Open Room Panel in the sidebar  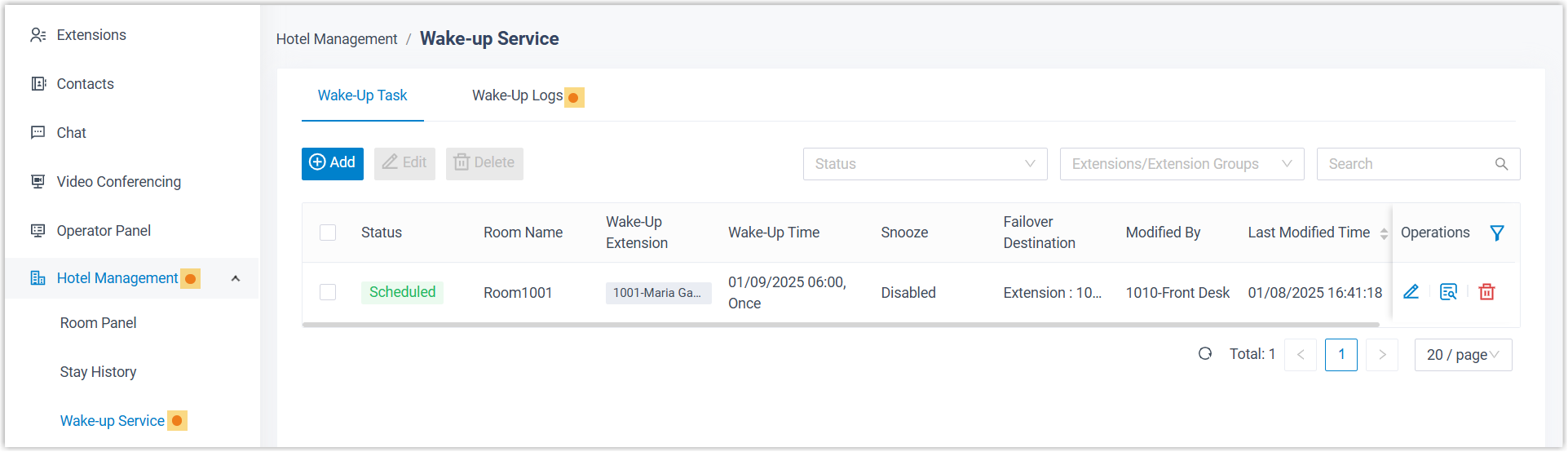(98, 323)
